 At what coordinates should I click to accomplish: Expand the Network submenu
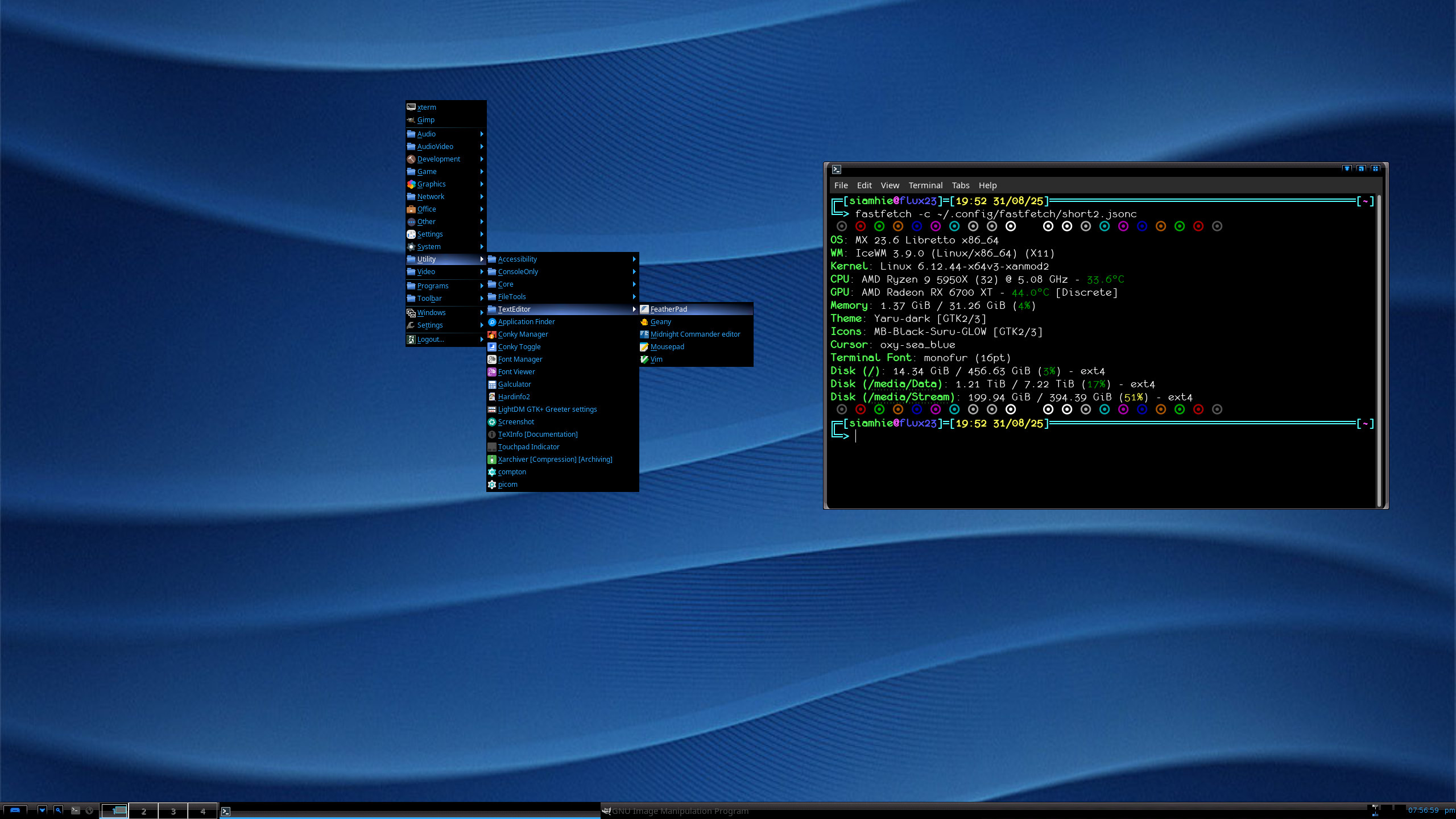(446, 197)
